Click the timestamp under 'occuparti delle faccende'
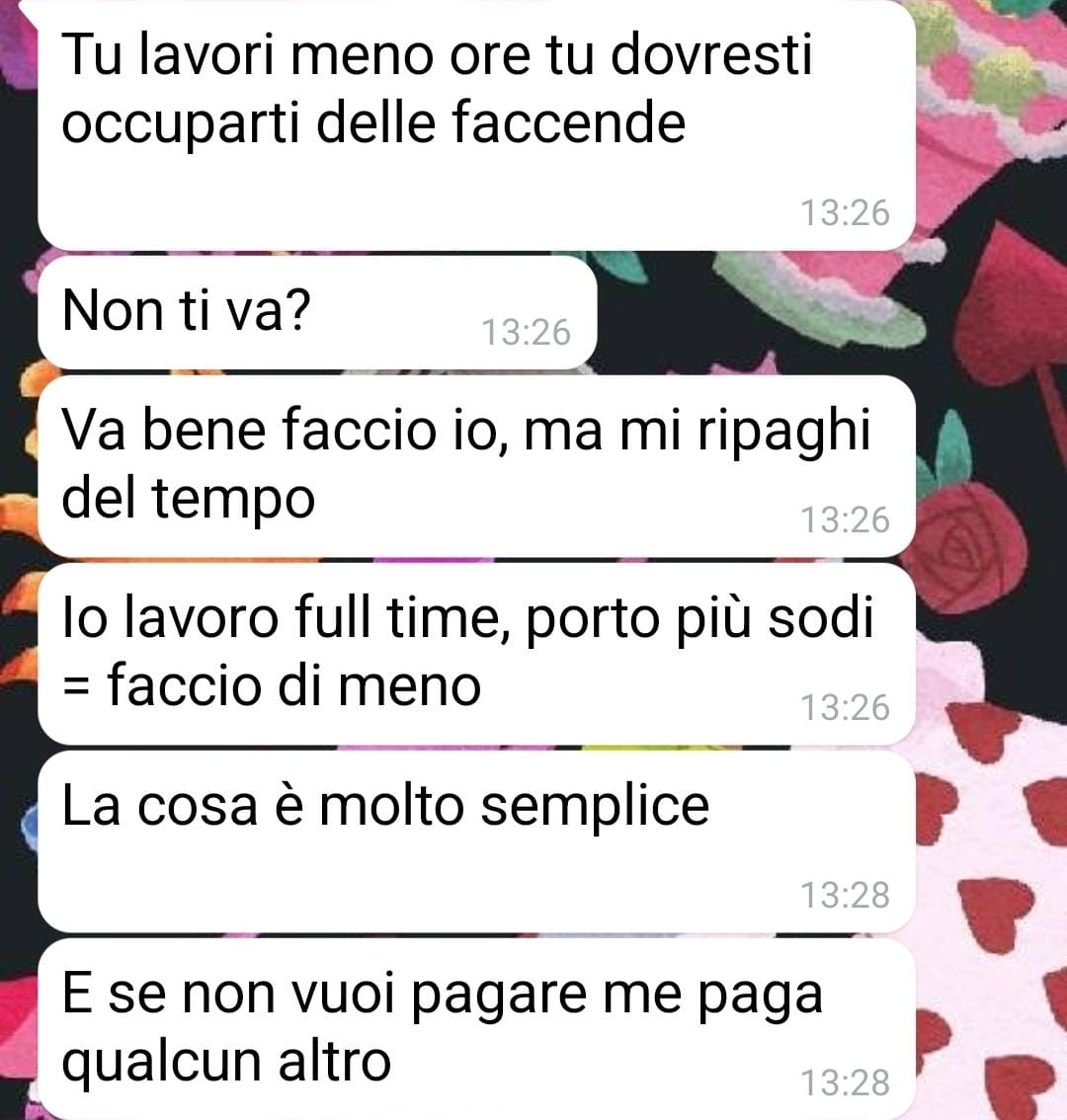Viewport: 1067px width, 1120px height. [x=845, y=213]
